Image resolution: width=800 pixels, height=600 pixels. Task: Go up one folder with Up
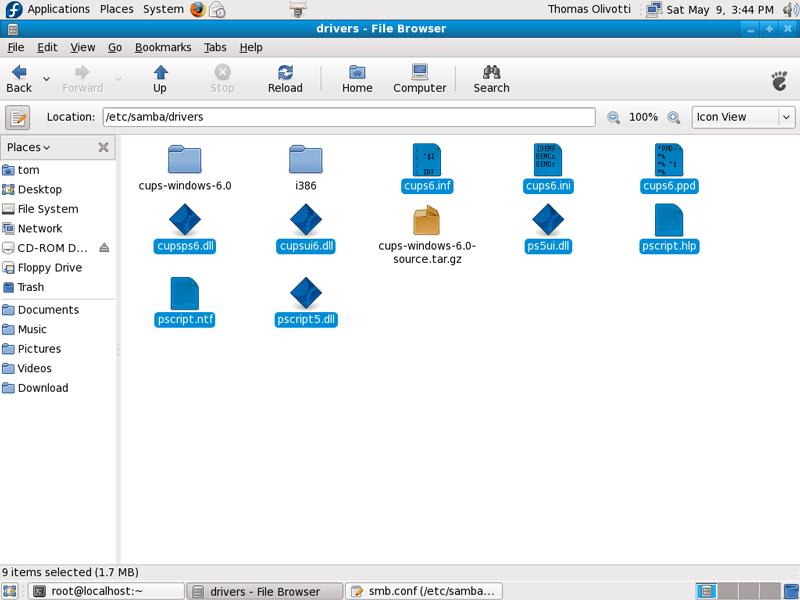pyautogui.click(x=160, y=79)
